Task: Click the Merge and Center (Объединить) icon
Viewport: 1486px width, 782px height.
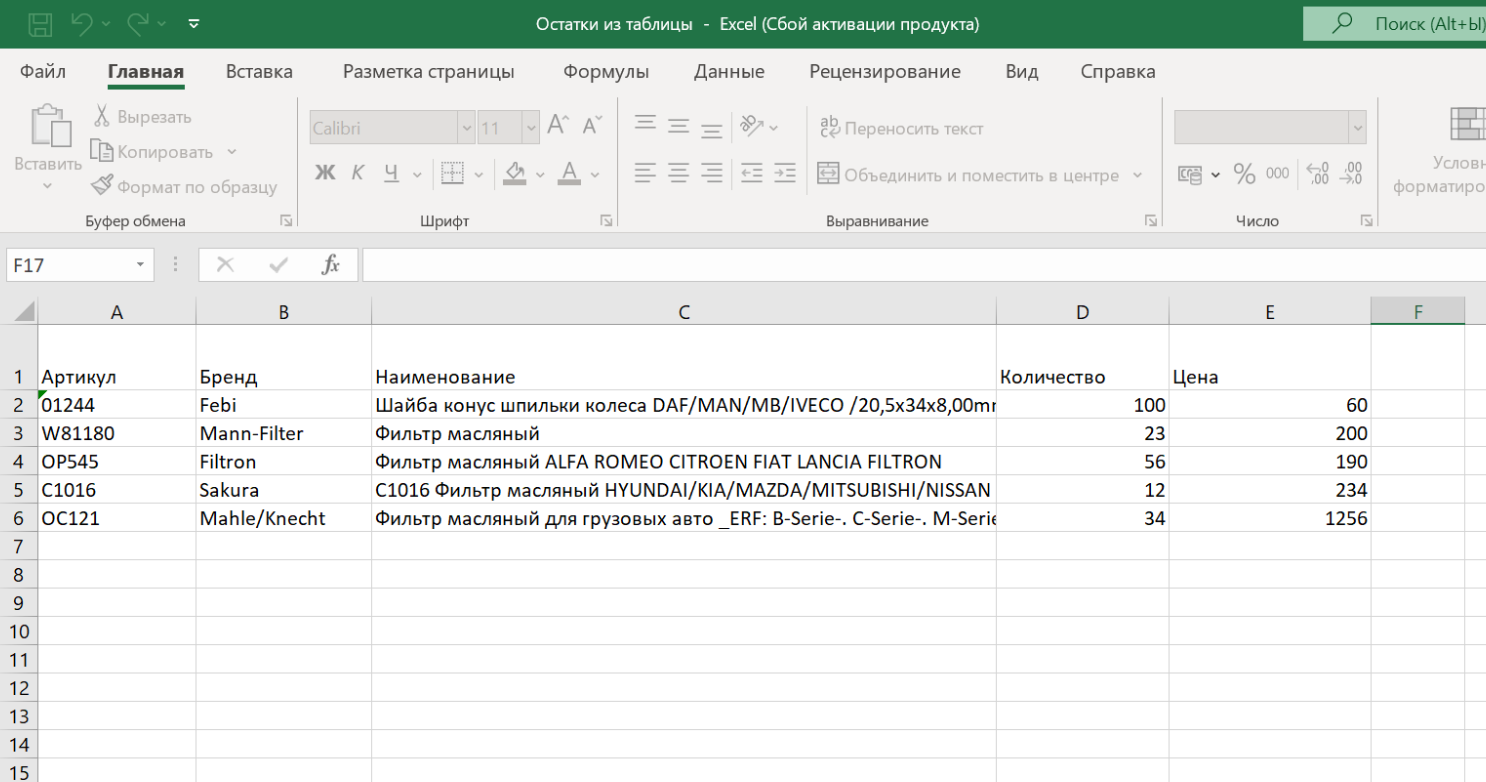Action: tap(828, 175)
